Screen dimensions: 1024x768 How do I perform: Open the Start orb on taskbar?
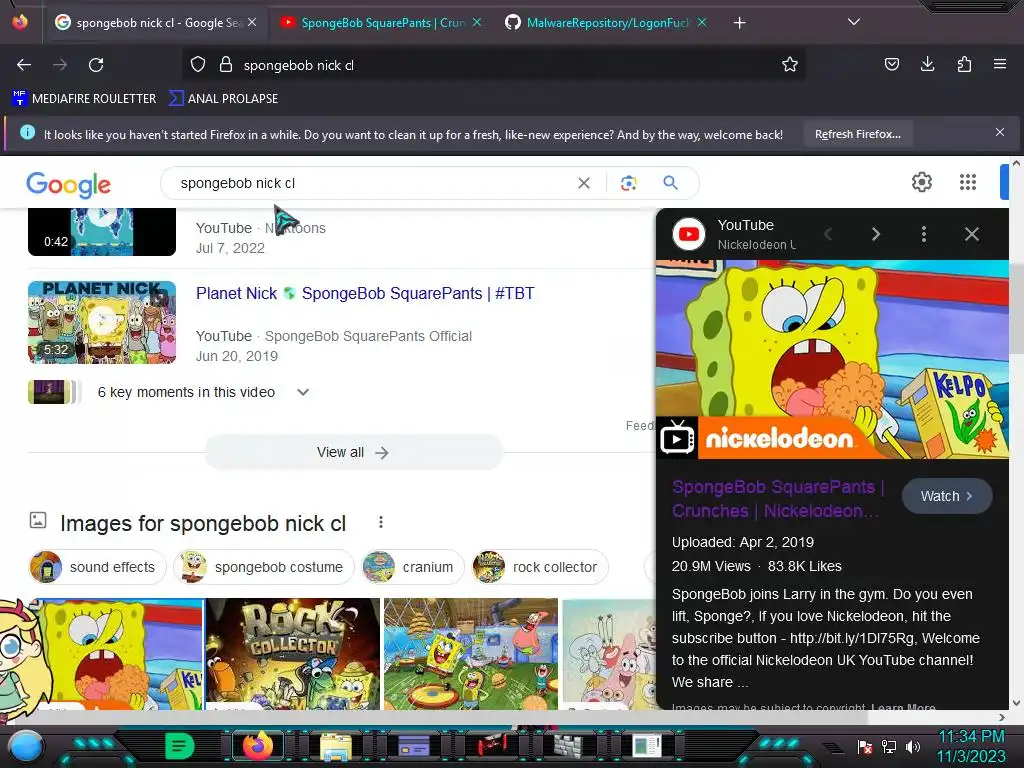click(x=26, y=746)
